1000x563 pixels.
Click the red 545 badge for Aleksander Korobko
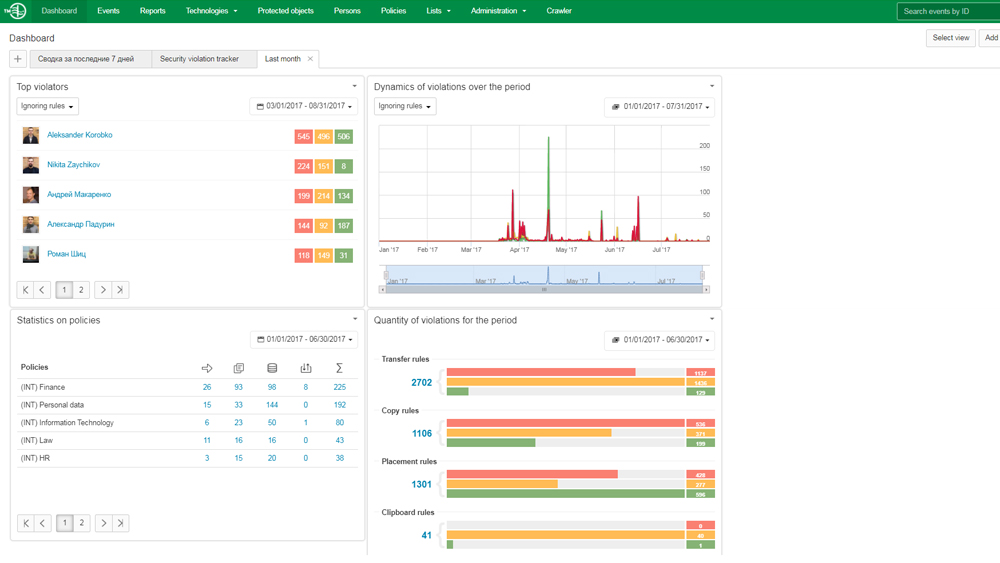point(304,136)
